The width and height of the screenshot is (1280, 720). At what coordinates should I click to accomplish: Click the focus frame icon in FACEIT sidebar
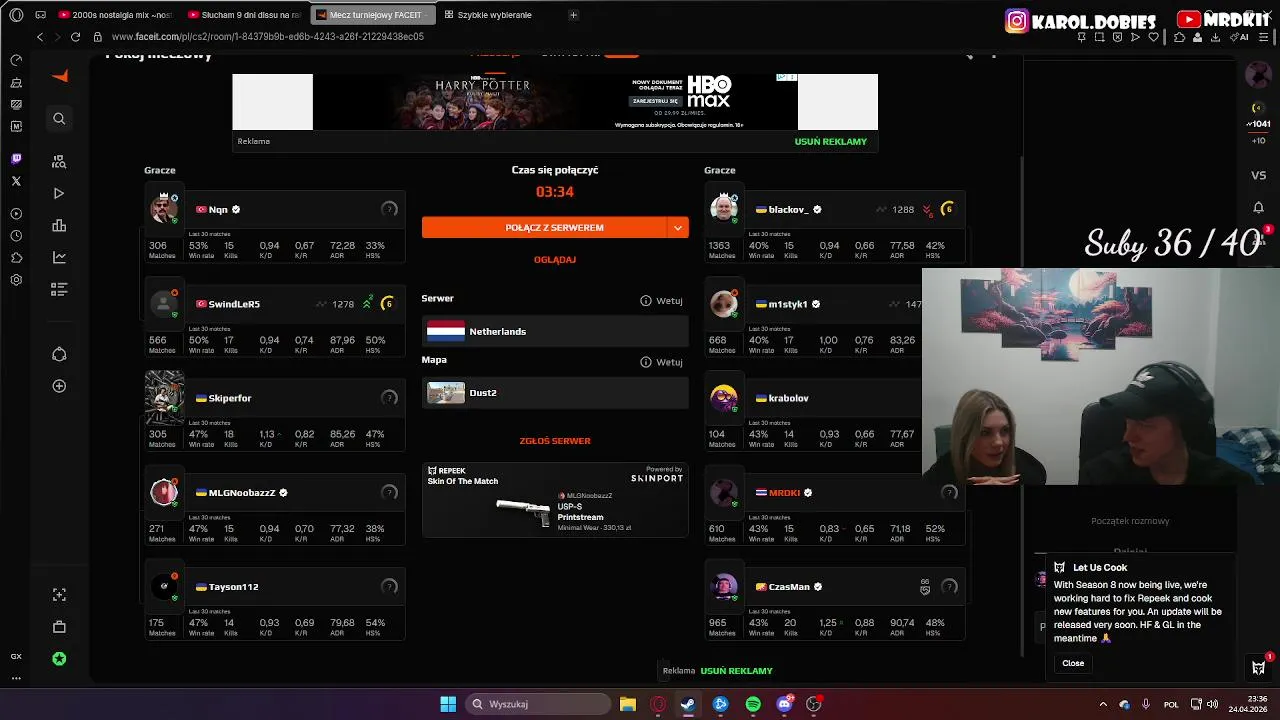[59, 594]
